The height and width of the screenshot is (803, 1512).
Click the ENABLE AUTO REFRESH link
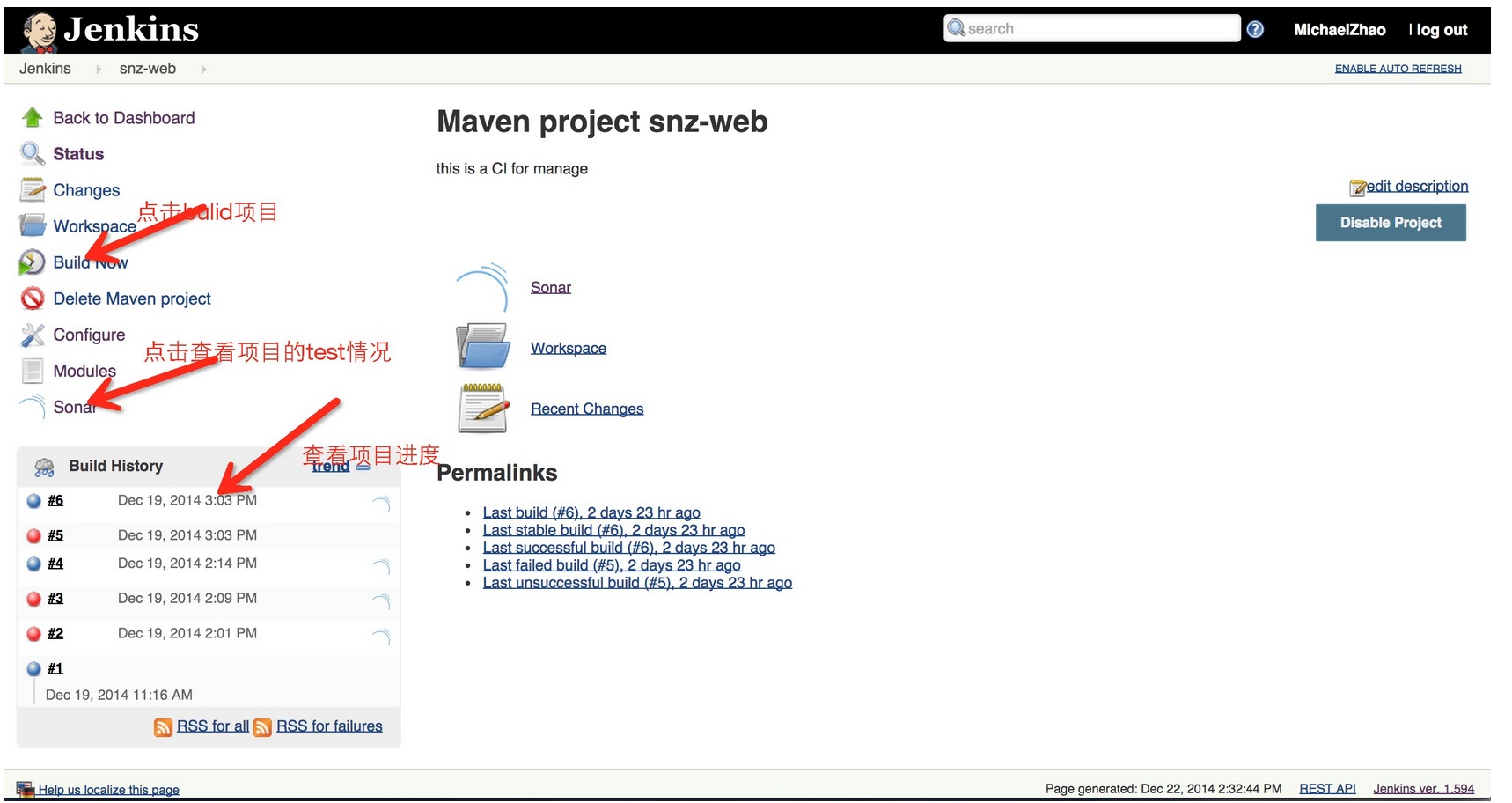(x=1398, y=69)
